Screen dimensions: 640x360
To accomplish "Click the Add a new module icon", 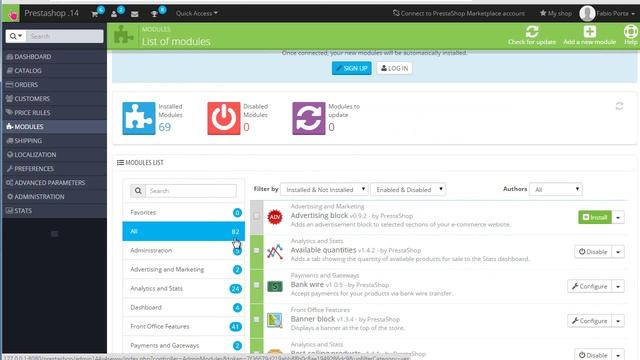I will tap(589, 31).
